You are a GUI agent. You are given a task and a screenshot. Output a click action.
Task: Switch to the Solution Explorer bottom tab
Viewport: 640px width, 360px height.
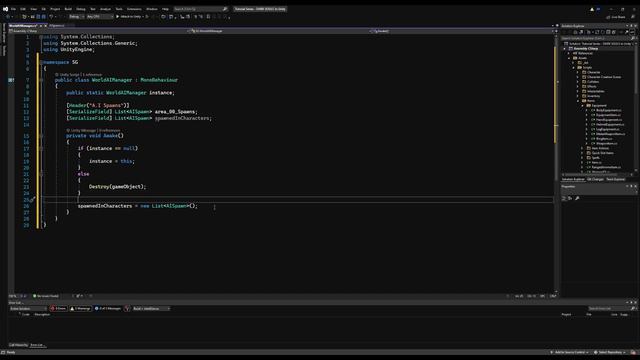click(573, 180)
